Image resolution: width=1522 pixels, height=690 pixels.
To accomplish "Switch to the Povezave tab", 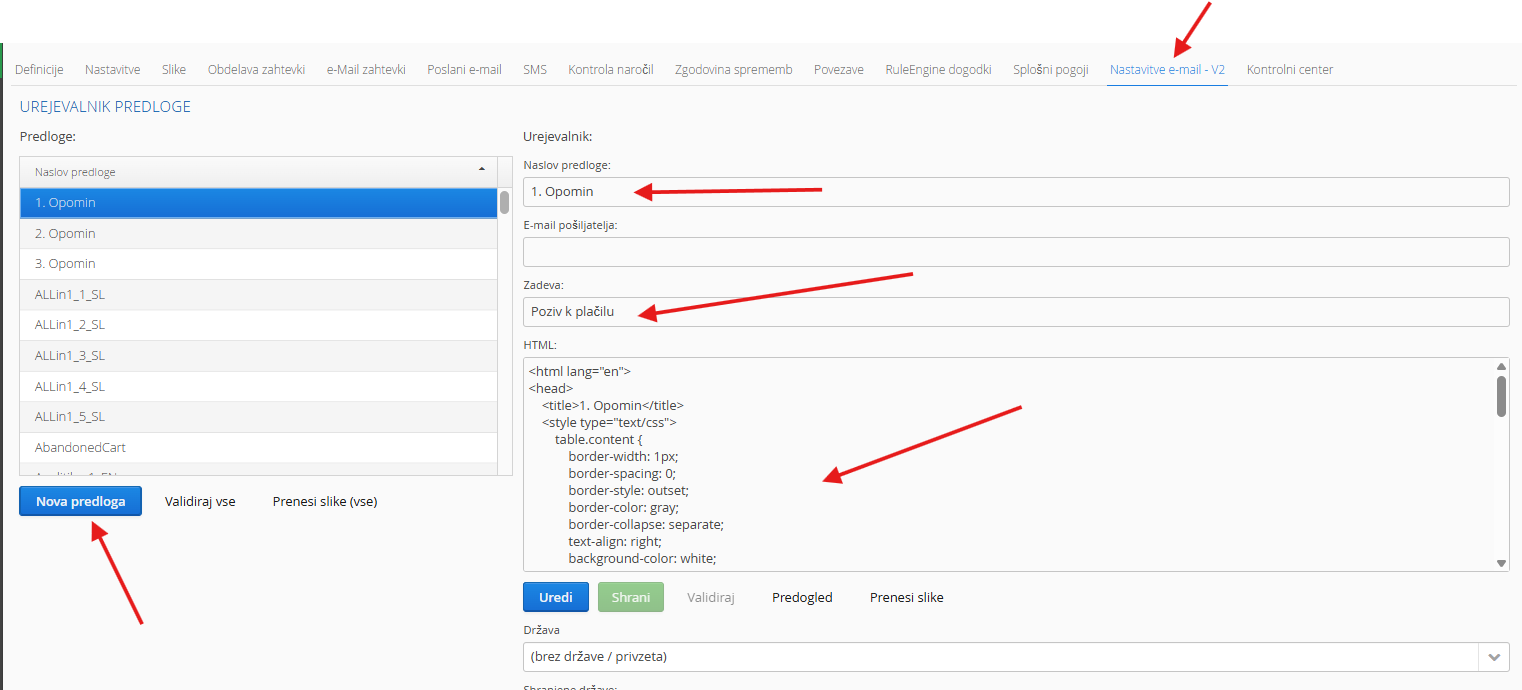I will pos(839,69).
